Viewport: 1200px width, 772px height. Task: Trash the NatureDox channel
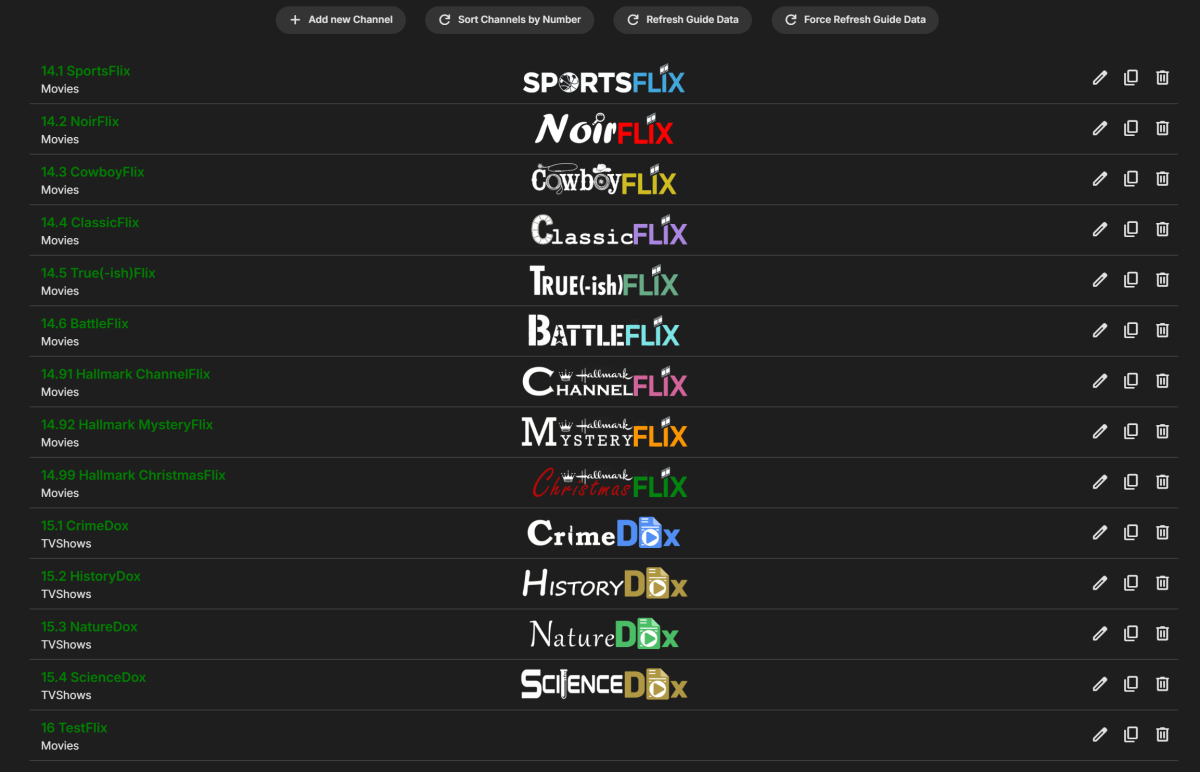point(1162,633)
